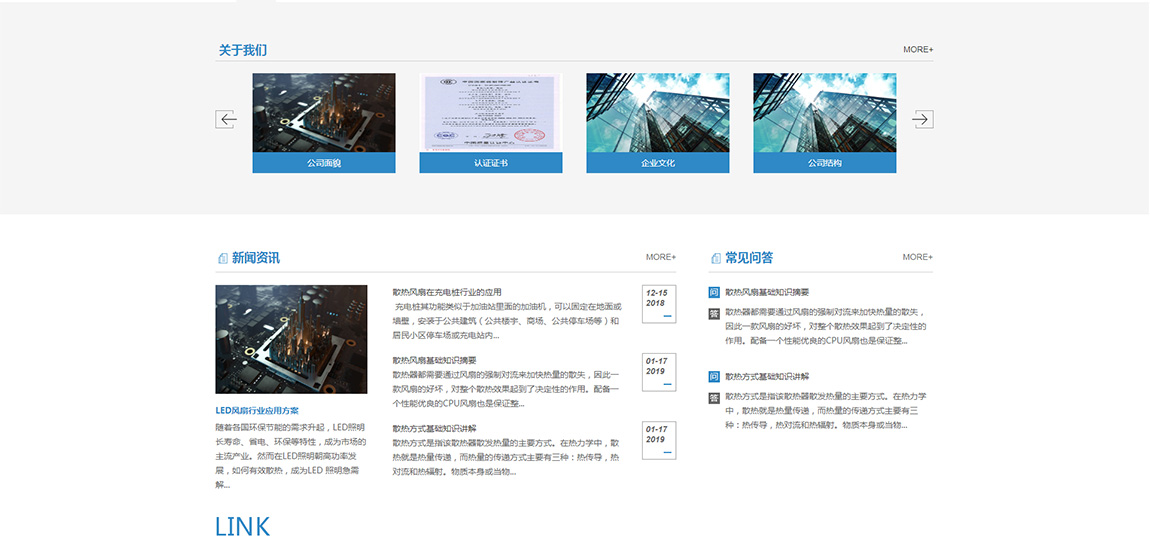
Task: Open article 散热风扇在充电桩行业的应用
Action: pos(447,292)
